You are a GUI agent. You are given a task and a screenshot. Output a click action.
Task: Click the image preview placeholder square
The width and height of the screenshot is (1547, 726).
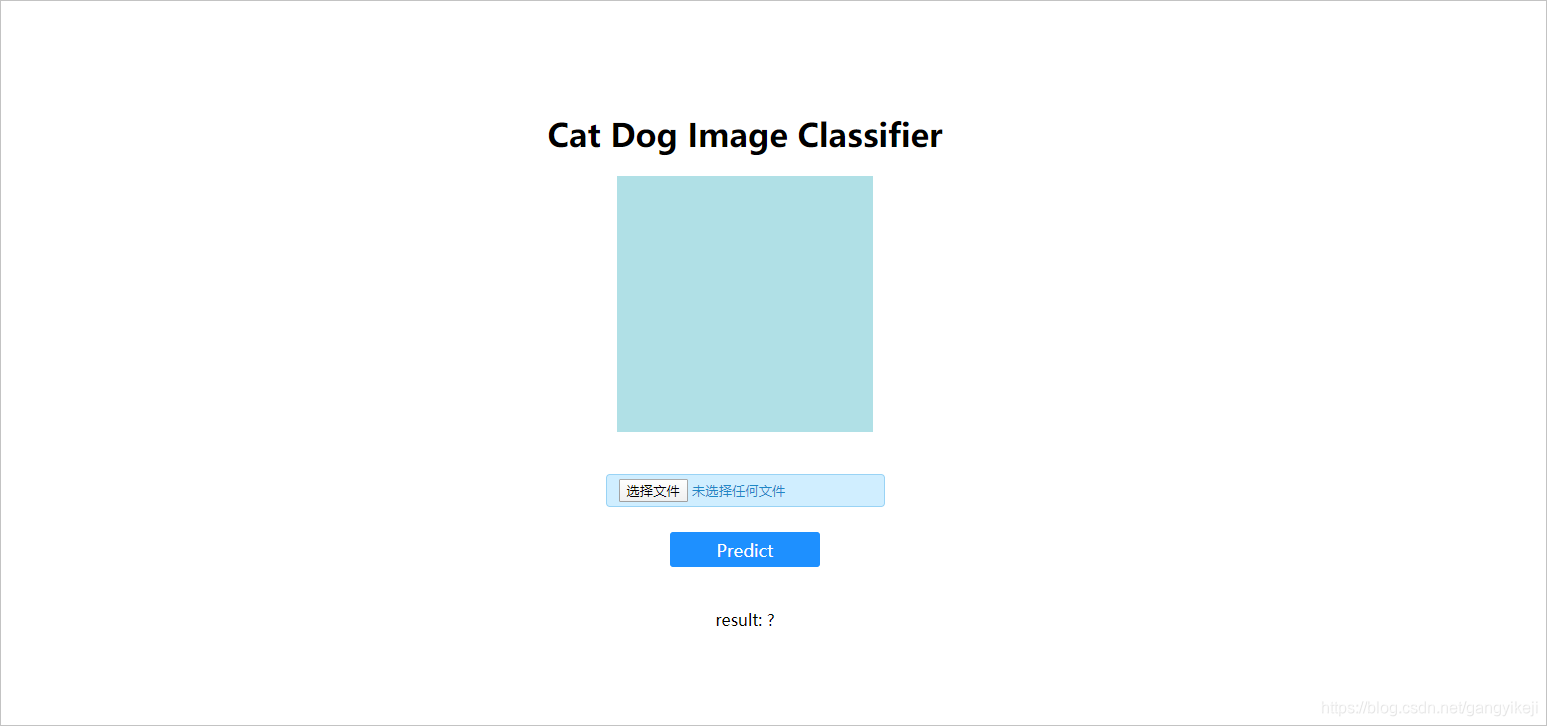point(745,303)
